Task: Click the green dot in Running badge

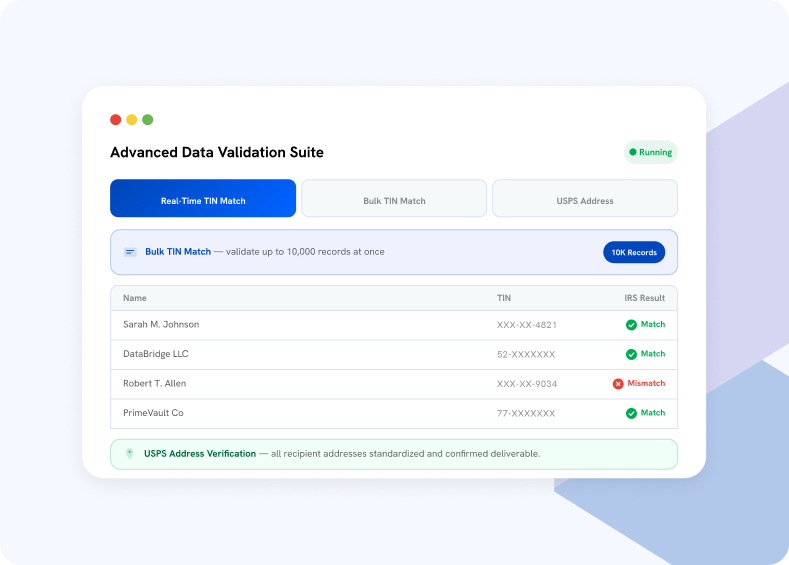Action: (x=633, y=152)
